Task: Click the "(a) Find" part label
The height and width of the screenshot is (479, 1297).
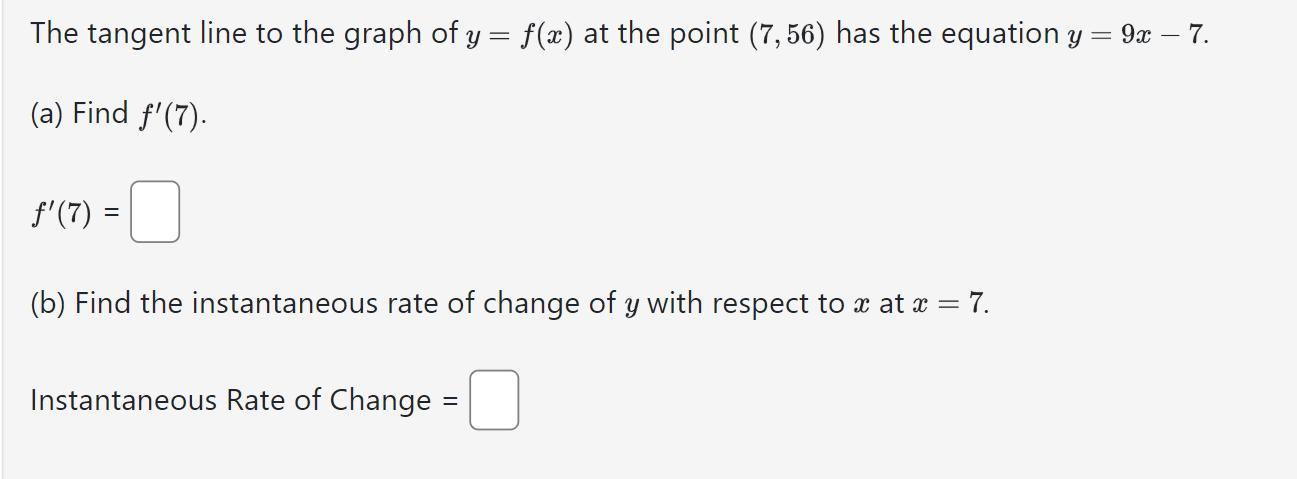Action: tap(79, 114)
